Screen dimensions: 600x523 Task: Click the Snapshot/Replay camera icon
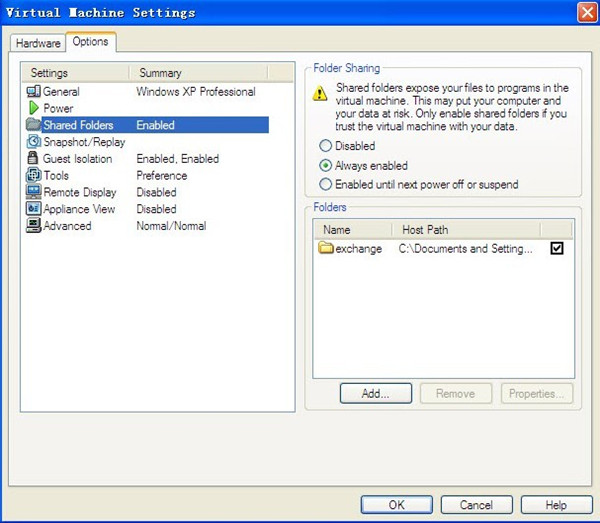(34, 142)
